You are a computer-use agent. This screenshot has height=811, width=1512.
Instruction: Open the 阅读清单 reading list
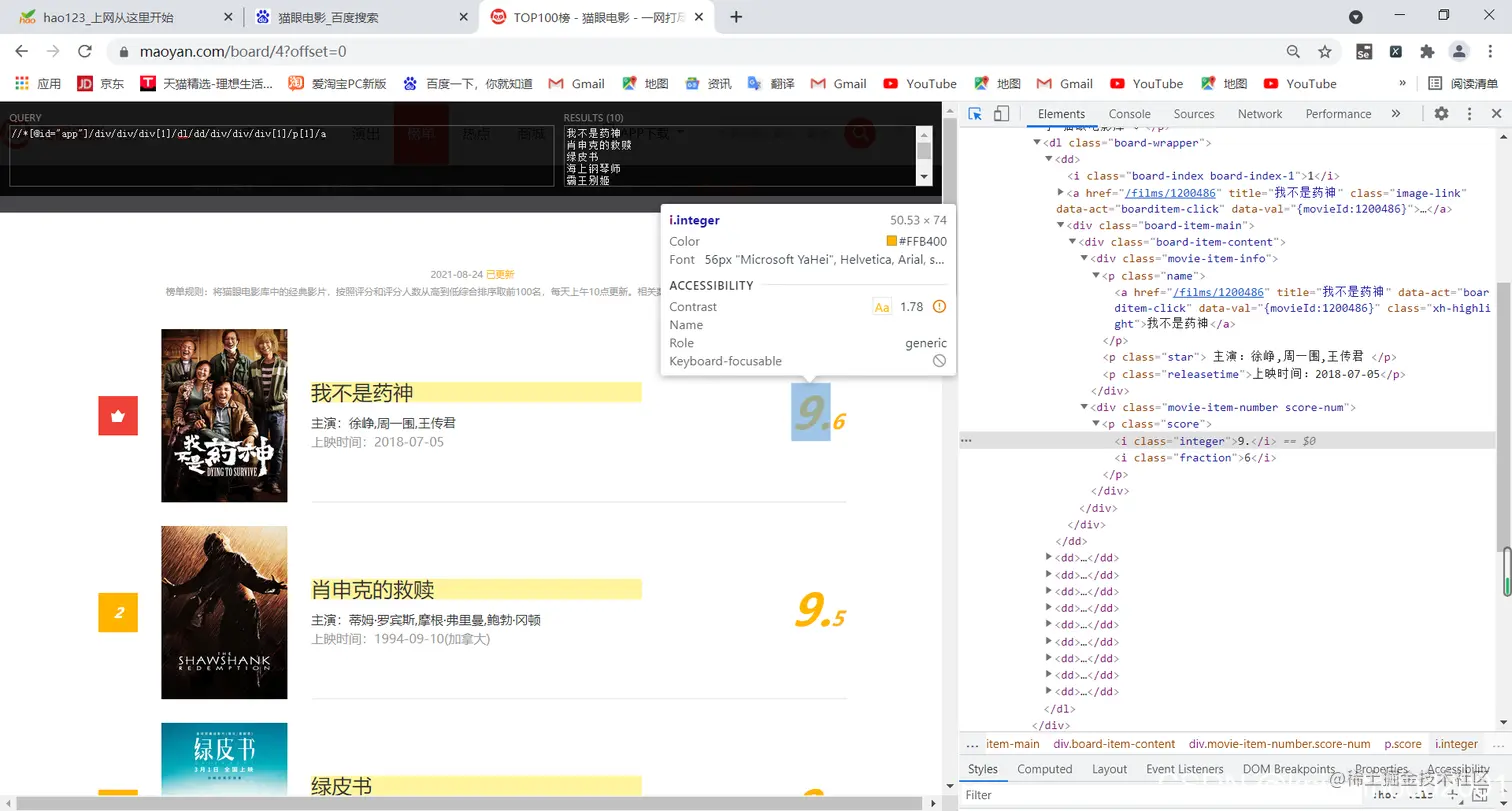(1465, 84)
